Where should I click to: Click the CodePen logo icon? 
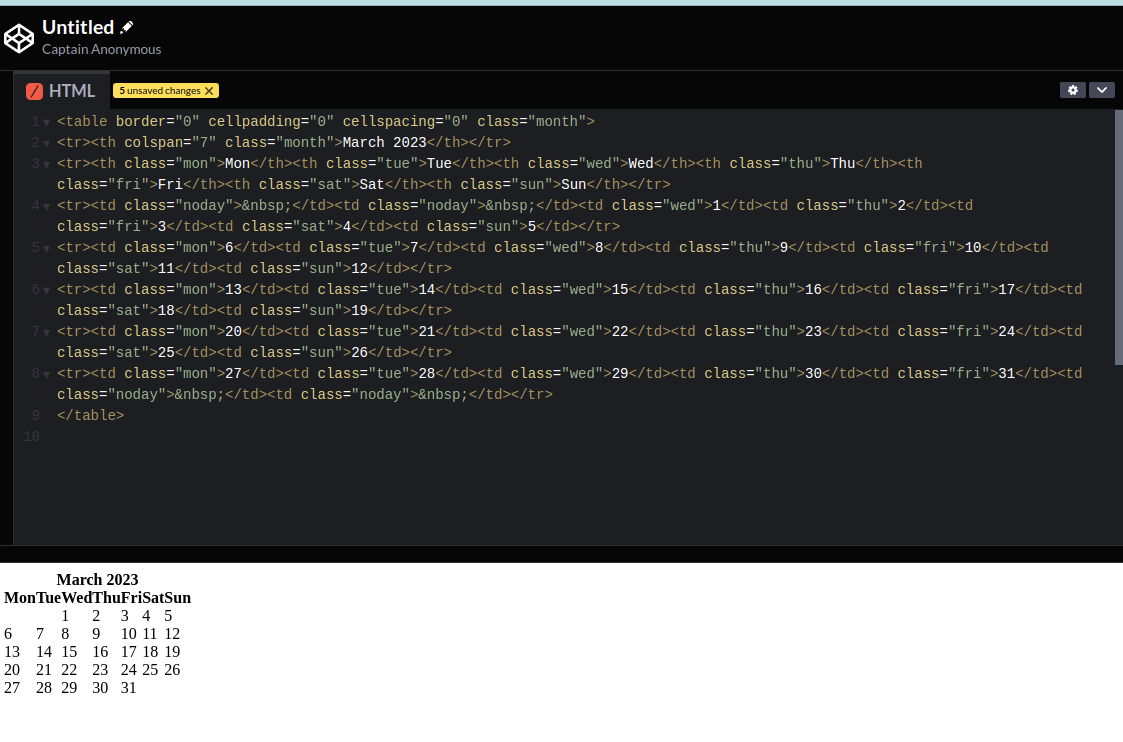[x=19, y=38]
